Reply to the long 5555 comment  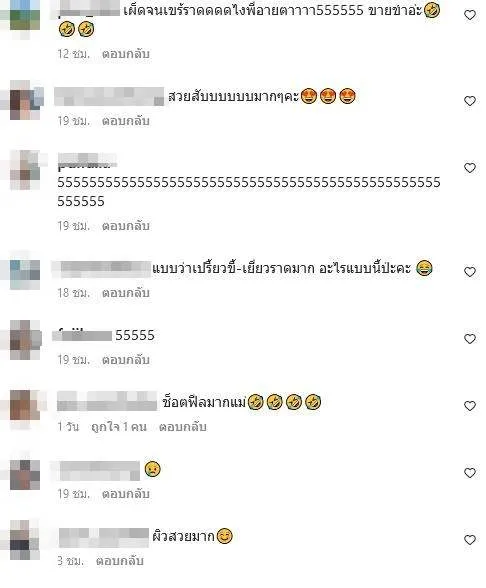(x=126, y=226)
